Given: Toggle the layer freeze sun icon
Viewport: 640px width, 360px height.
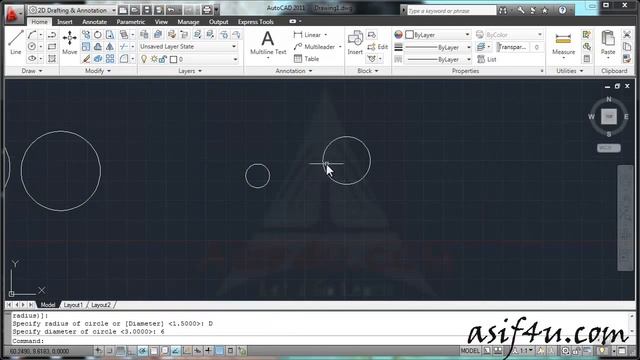Looking at the screenshot, I should click(154, 59).
